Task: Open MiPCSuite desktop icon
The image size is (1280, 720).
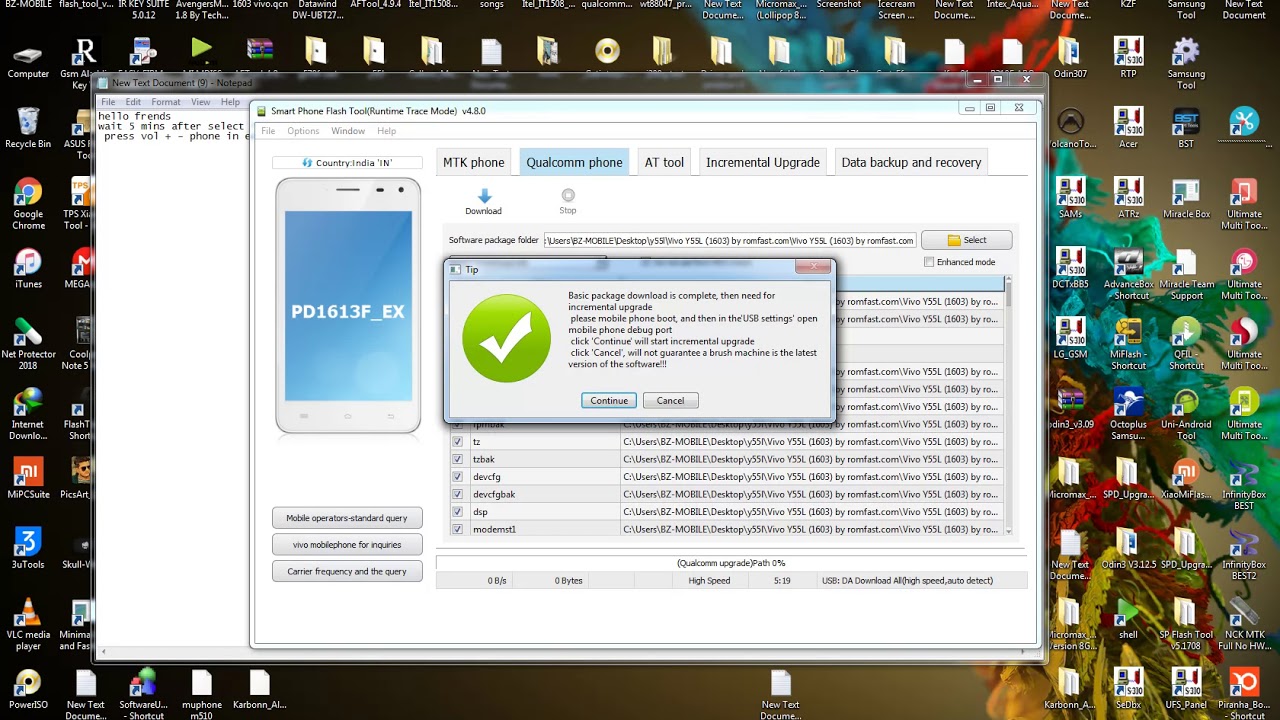Action: 28,478
